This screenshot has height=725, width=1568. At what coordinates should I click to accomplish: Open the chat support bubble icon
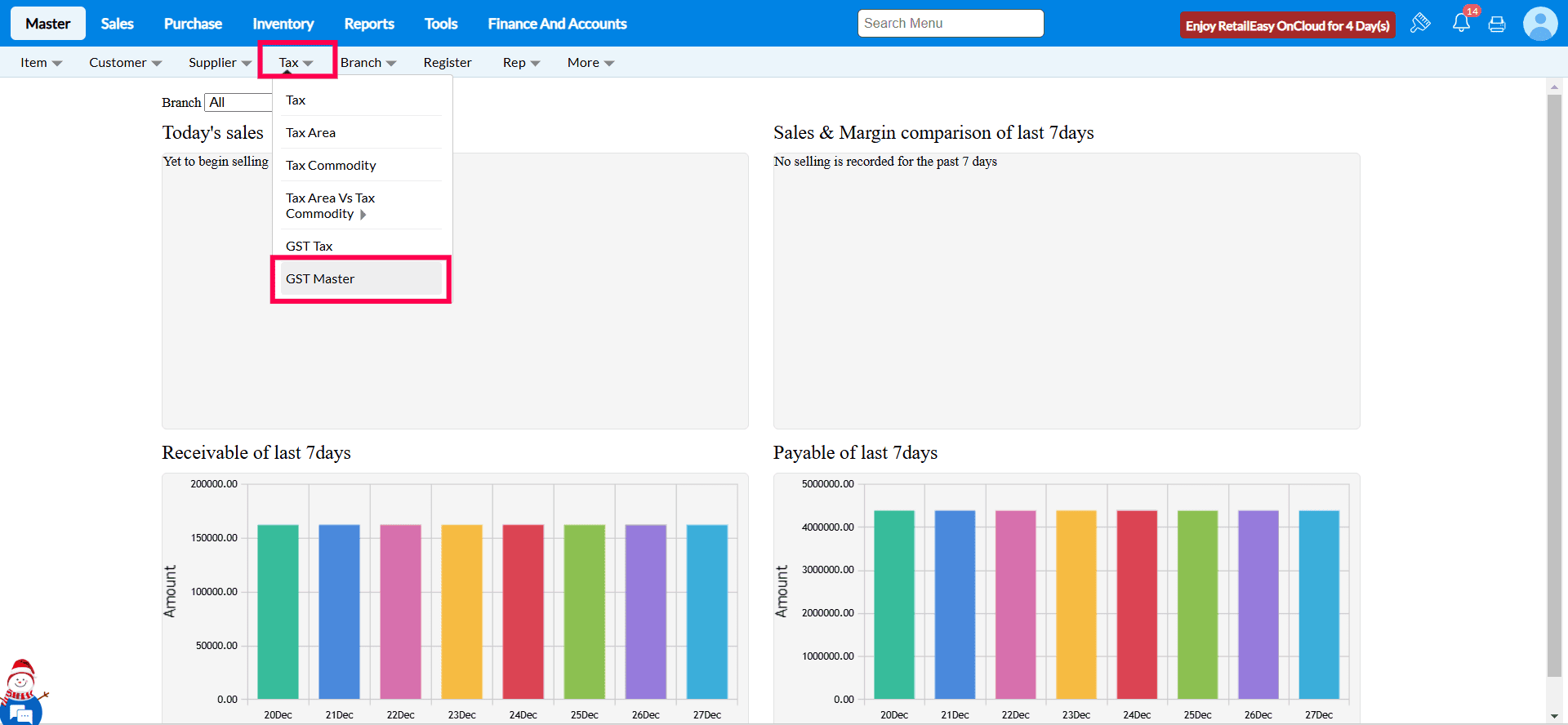[21, 713]
